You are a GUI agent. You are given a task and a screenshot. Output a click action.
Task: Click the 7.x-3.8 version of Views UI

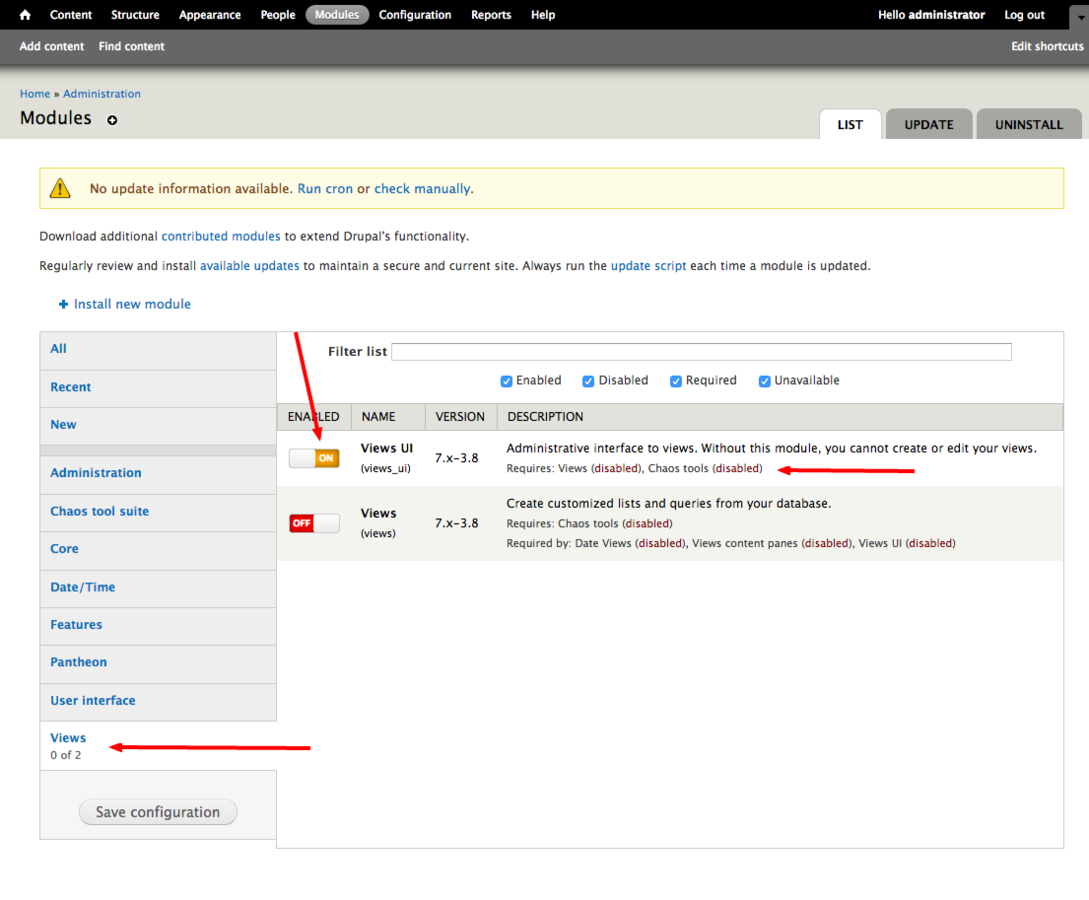pos(456,458)
